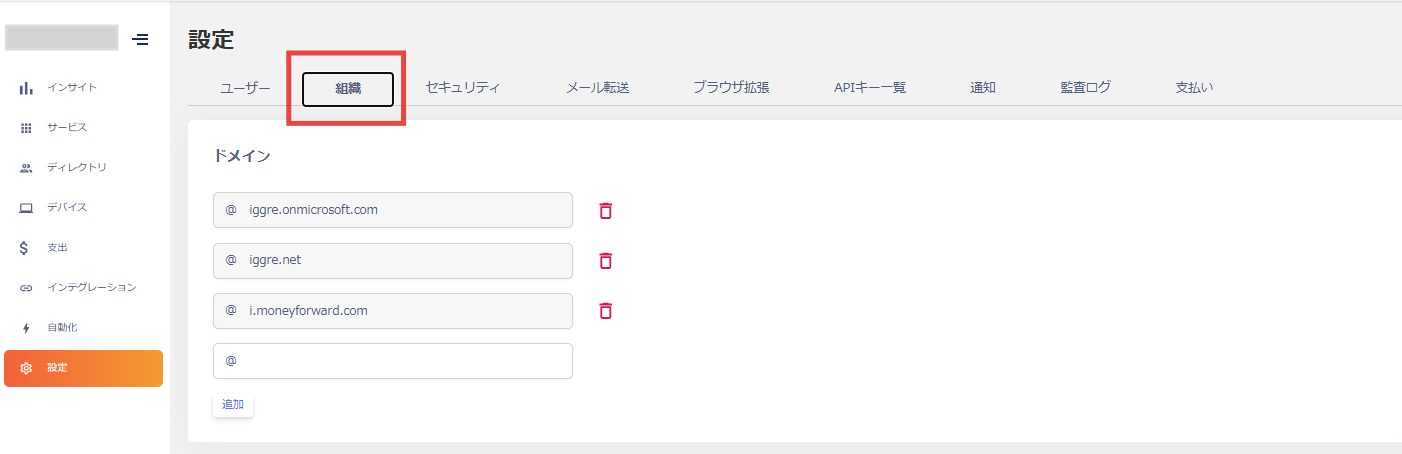Remove the i.moneyforward.com domain
This screenshot has height=454, width=1402.
coord(605,310)
